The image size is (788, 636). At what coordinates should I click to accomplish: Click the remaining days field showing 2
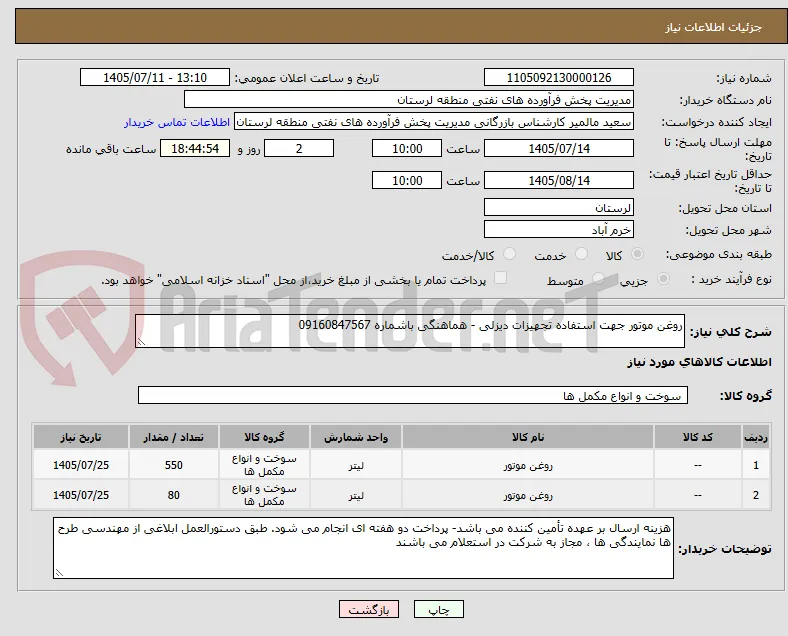pyautogui.click(x=299, y=148)
